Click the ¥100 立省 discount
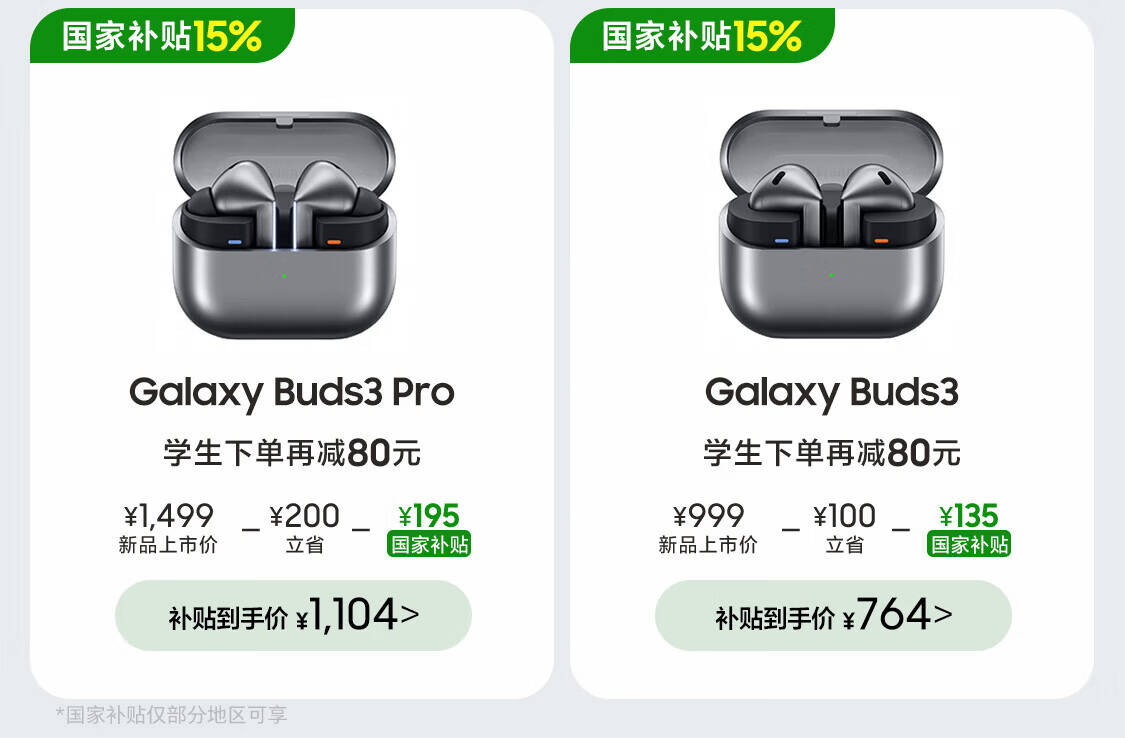Viewport: 1125px width, 738px height. click(x=844, y=528)
